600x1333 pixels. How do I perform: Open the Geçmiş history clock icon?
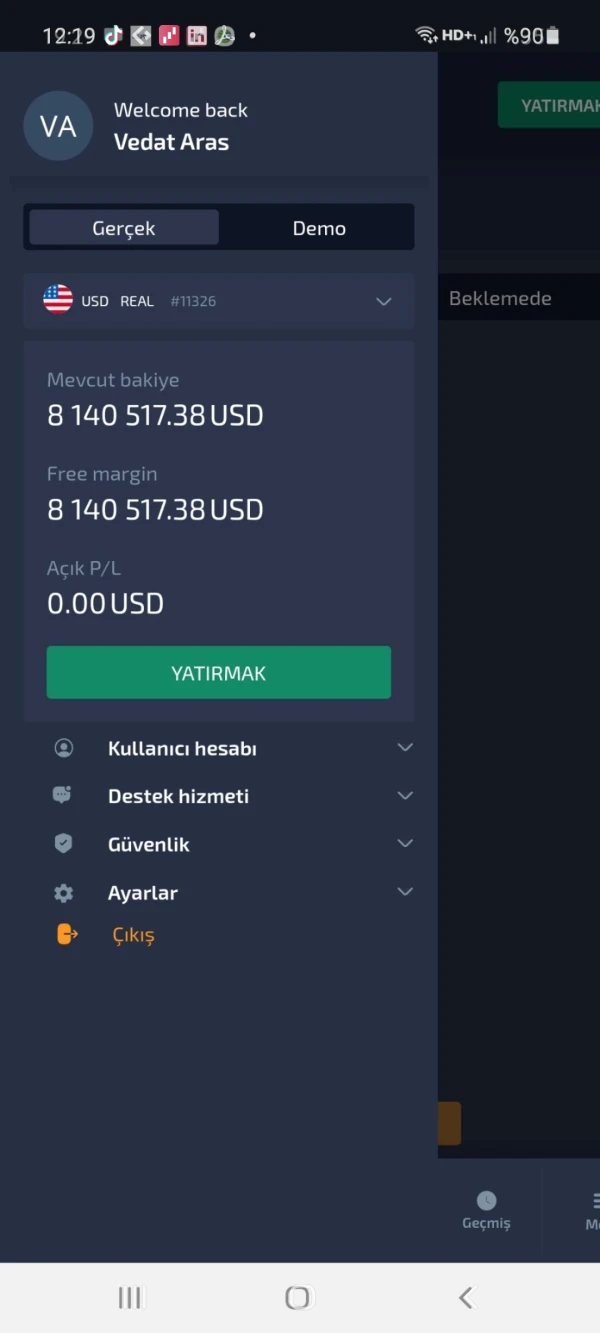[x=486, y=1202]
